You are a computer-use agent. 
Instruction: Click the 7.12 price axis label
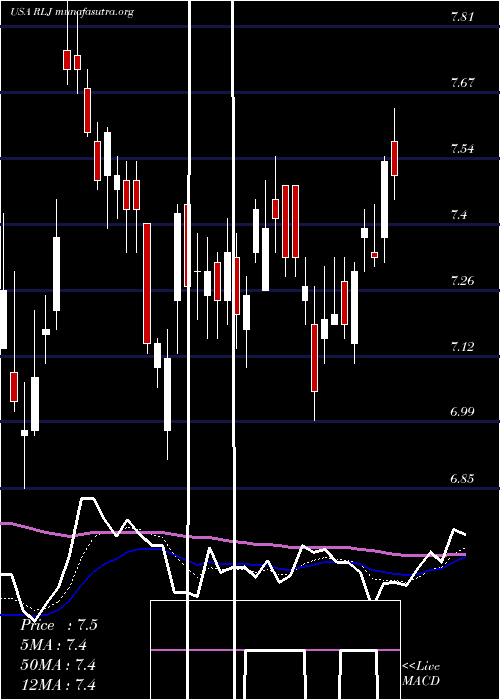[462, 346]
